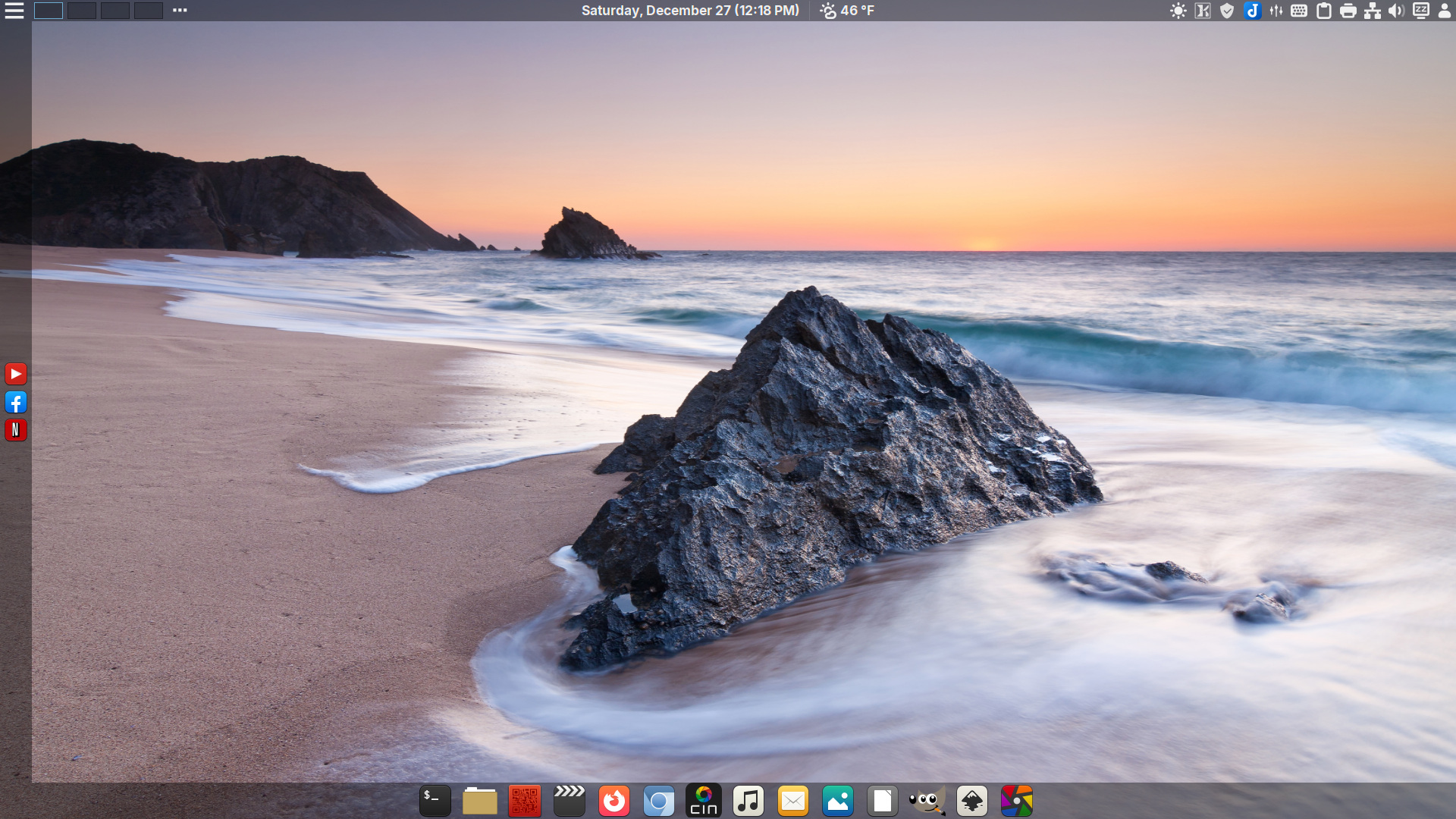
Task: Open Joplin from the system tray
Action: (1251, 11)
